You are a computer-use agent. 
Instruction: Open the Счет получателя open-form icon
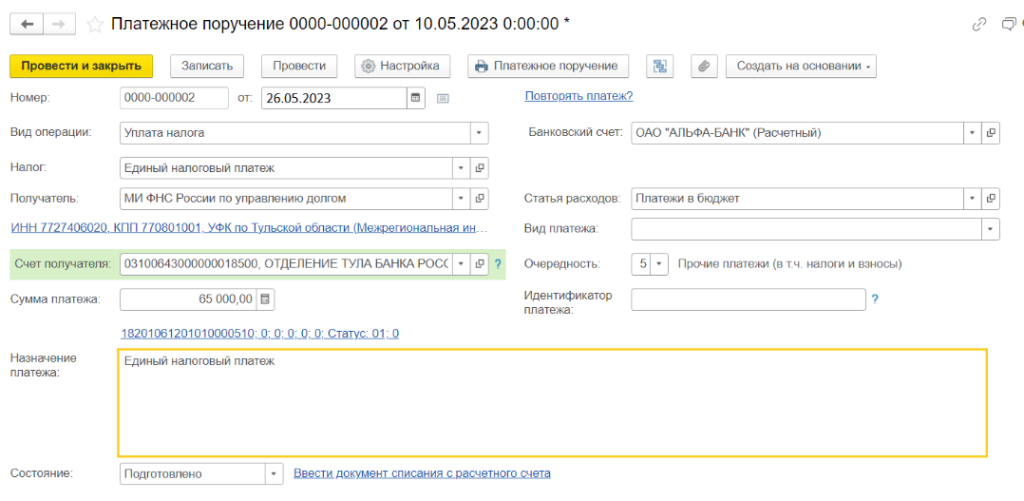[479, 264]
